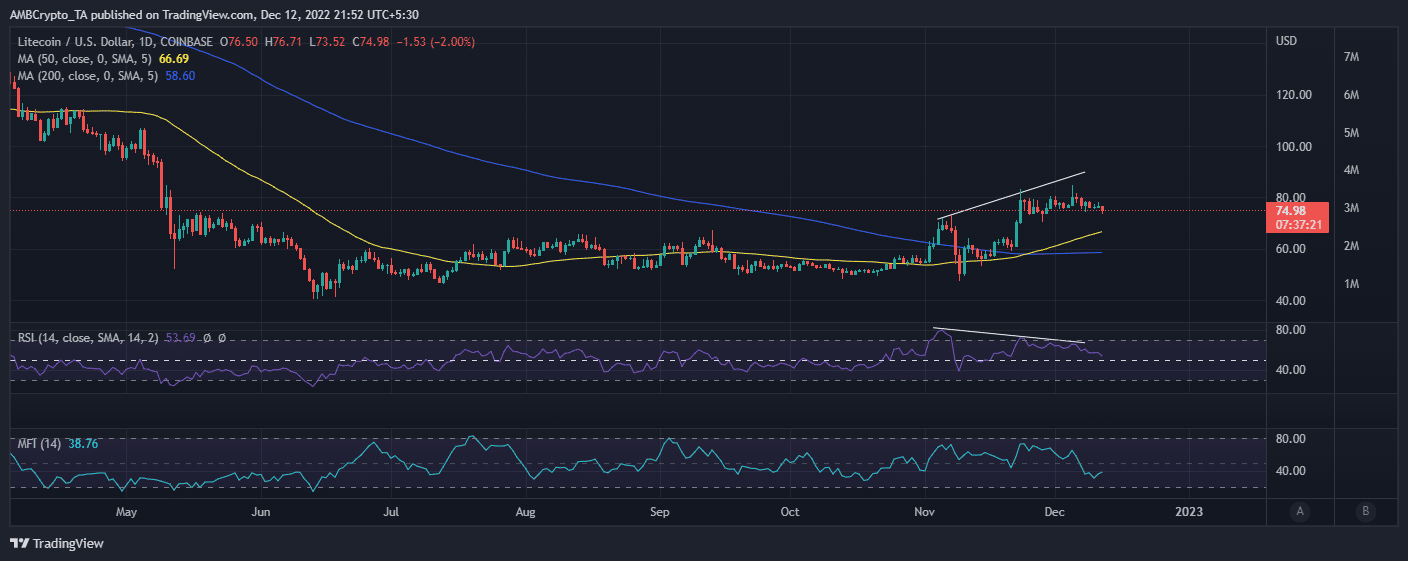Click the 'B' button beside the A button

[x=1365, y=511]
